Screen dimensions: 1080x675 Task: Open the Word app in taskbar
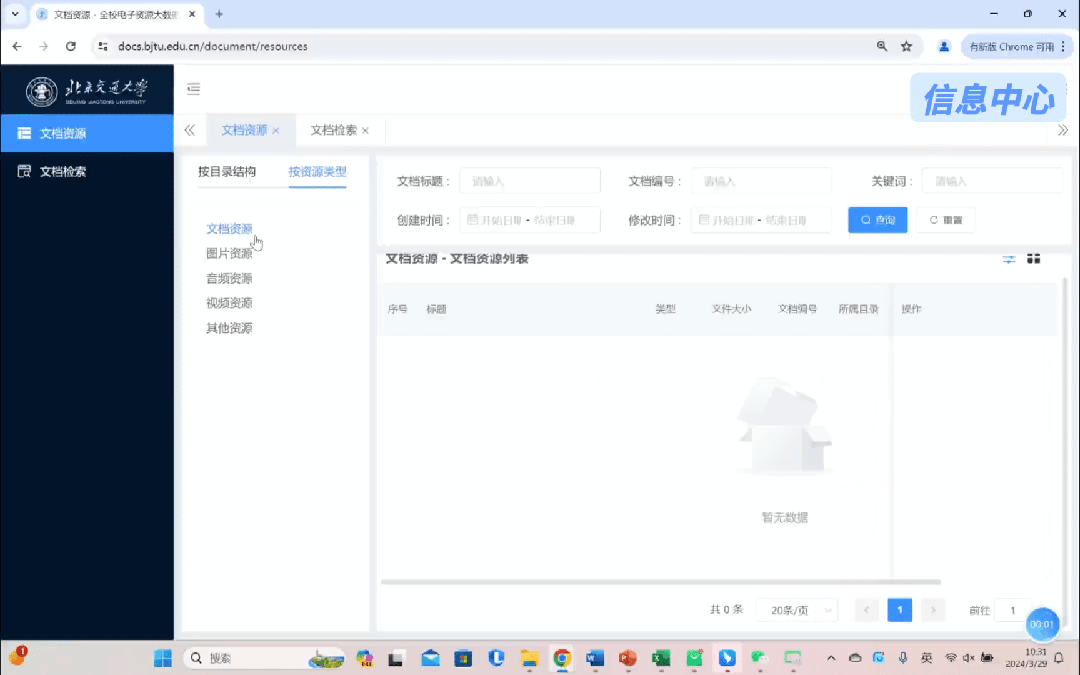coord(595,658)
